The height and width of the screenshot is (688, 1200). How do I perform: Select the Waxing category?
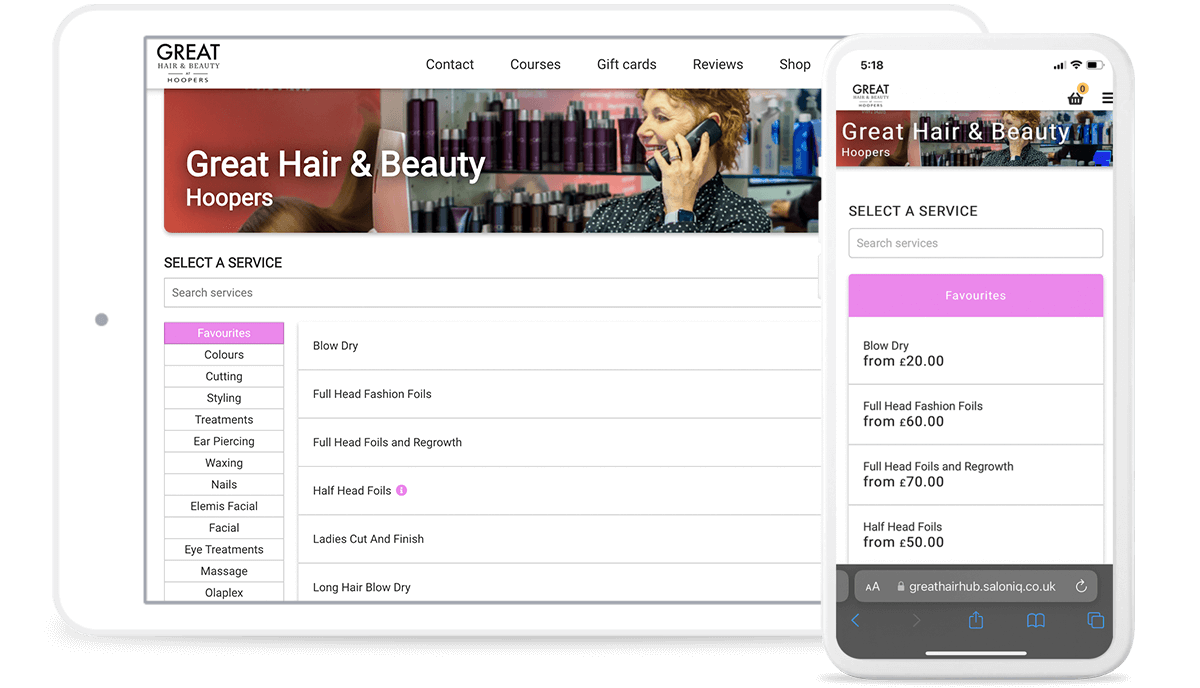pos(224,463)
